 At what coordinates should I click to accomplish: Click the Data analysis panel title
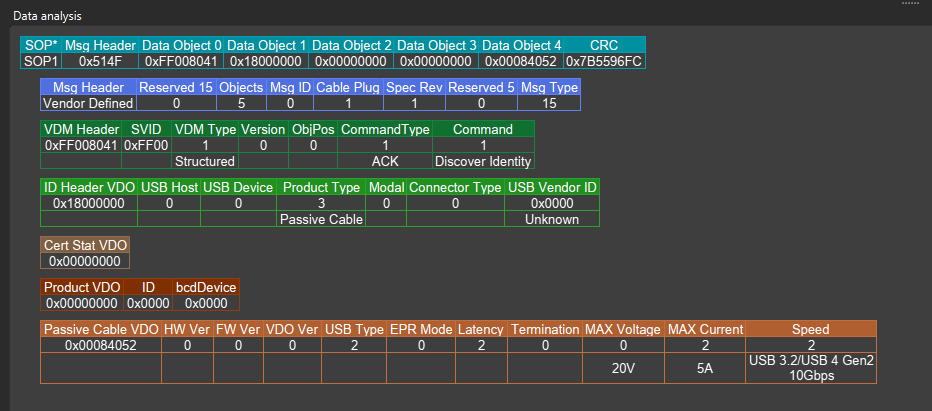(x=48, y=16)
